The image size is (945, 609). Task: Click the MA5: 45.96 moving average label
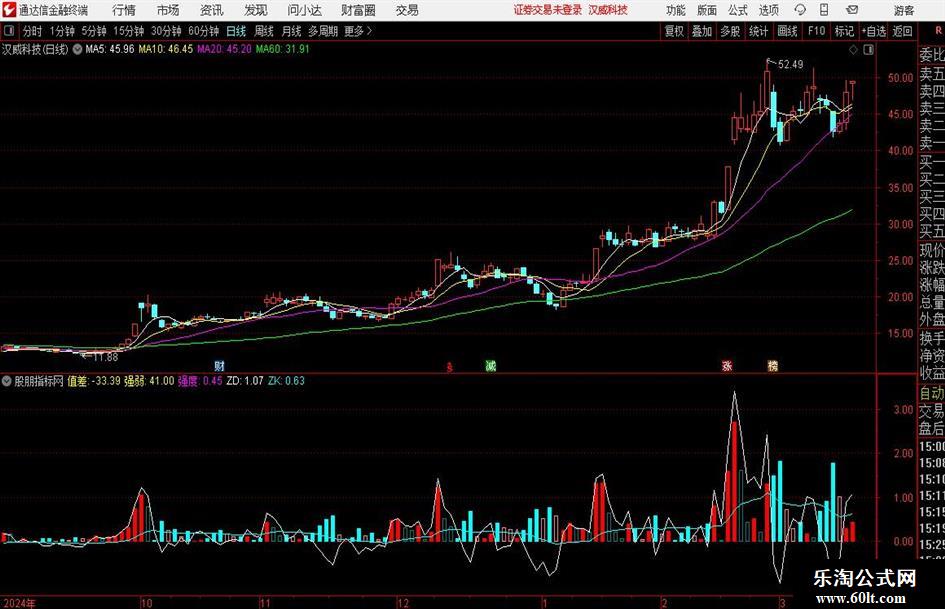point(110,49)
